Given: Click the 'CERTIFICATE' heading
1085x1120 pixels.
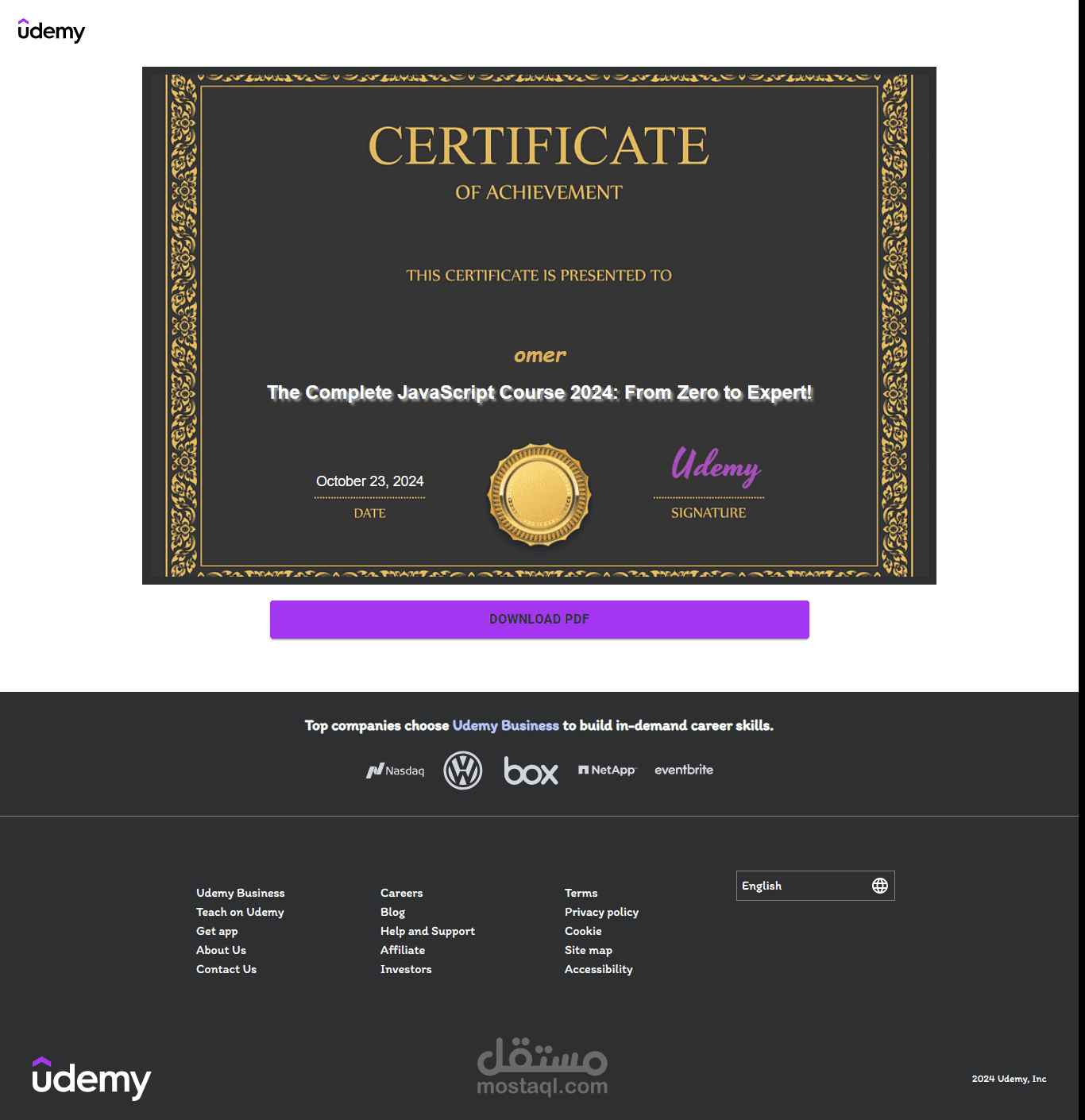Looking at the screenshot, I should pyautogui.click(x=539, y=146).
